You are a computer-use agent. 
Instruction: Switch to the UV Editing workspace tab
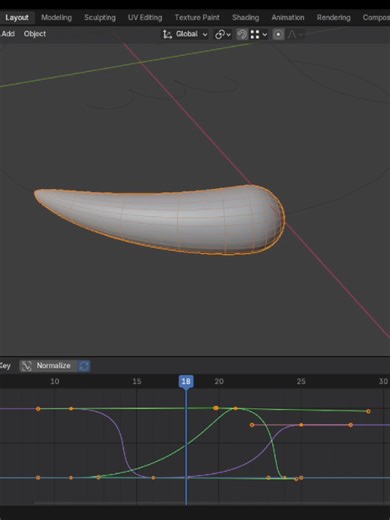coord(145,17)
